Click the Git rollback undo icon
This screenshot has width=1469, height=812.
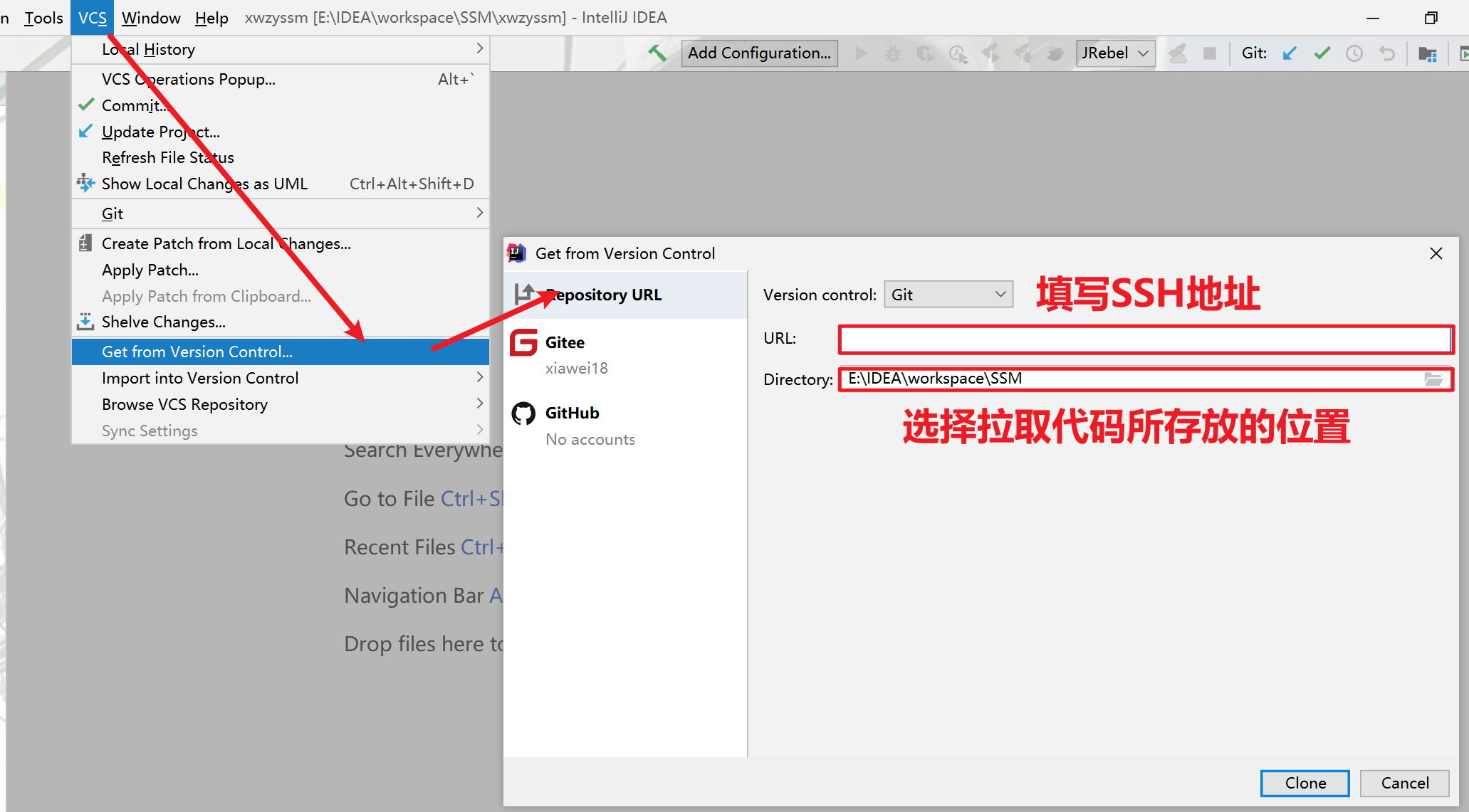[1387, 53]
